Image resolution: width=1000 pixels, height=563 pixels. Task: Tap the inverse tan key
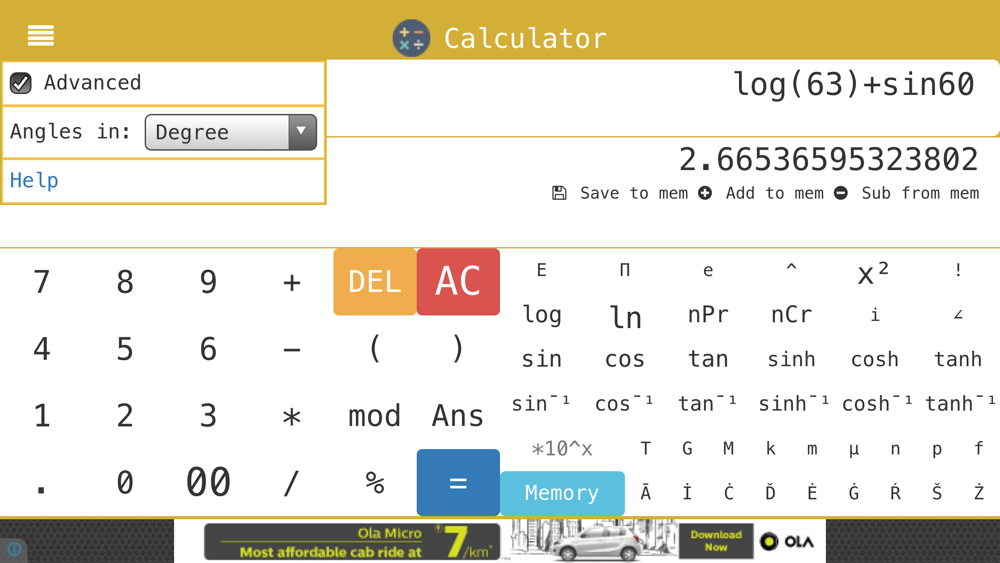[708, 404]
